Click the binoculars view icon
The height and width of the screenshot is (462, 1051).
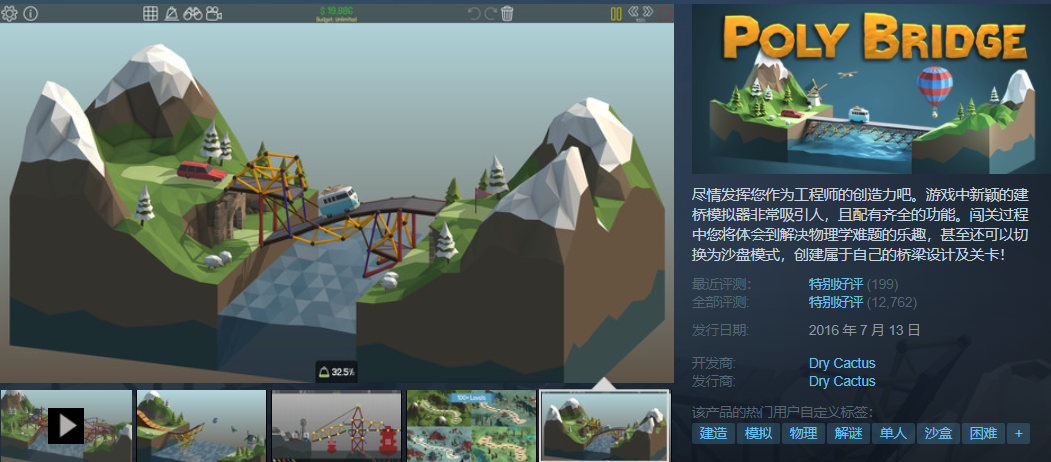tap(193, 13)
